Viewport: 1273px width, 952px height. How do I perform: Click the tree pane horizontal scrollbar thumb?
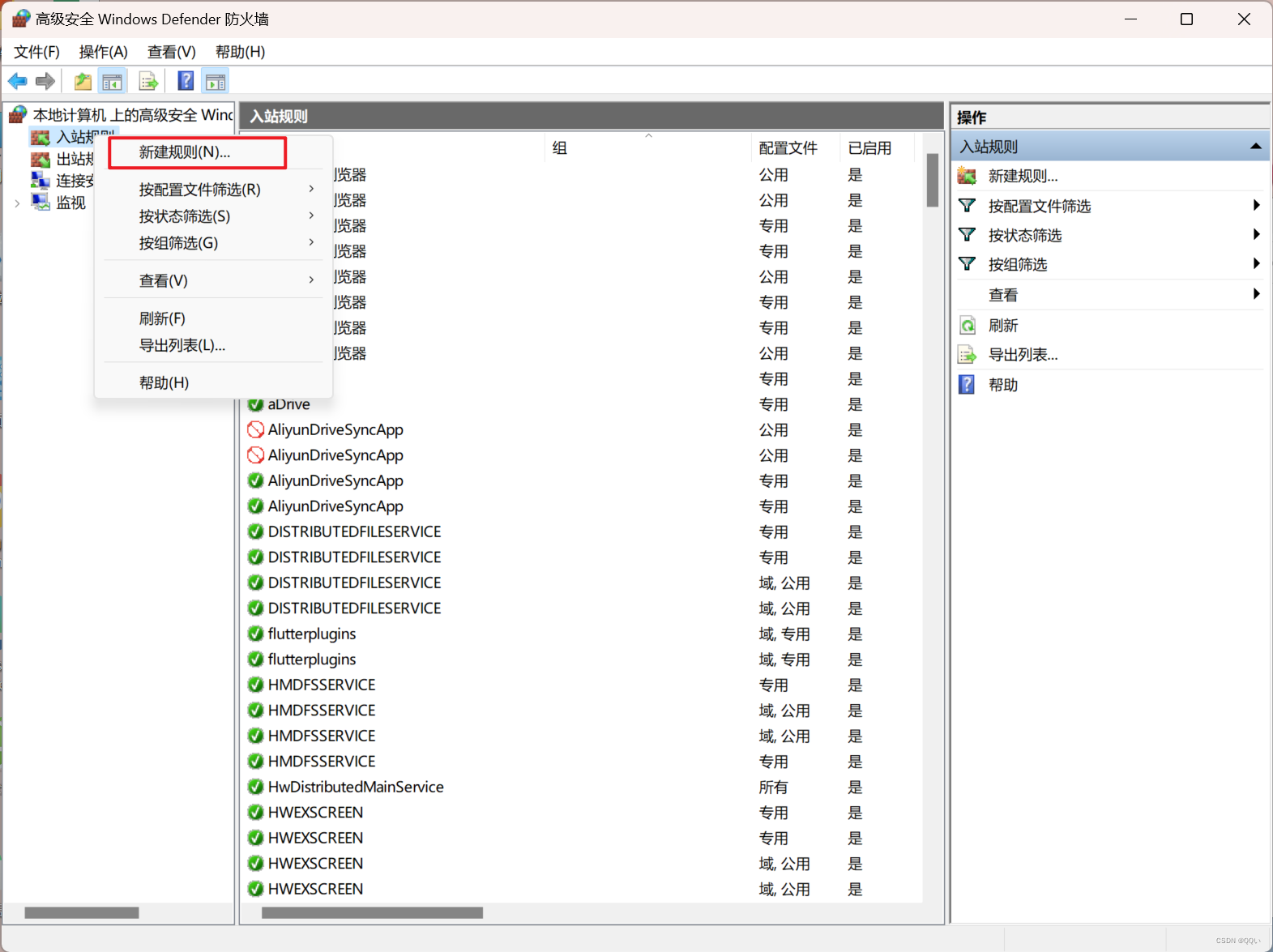click(x=82, y=913)
